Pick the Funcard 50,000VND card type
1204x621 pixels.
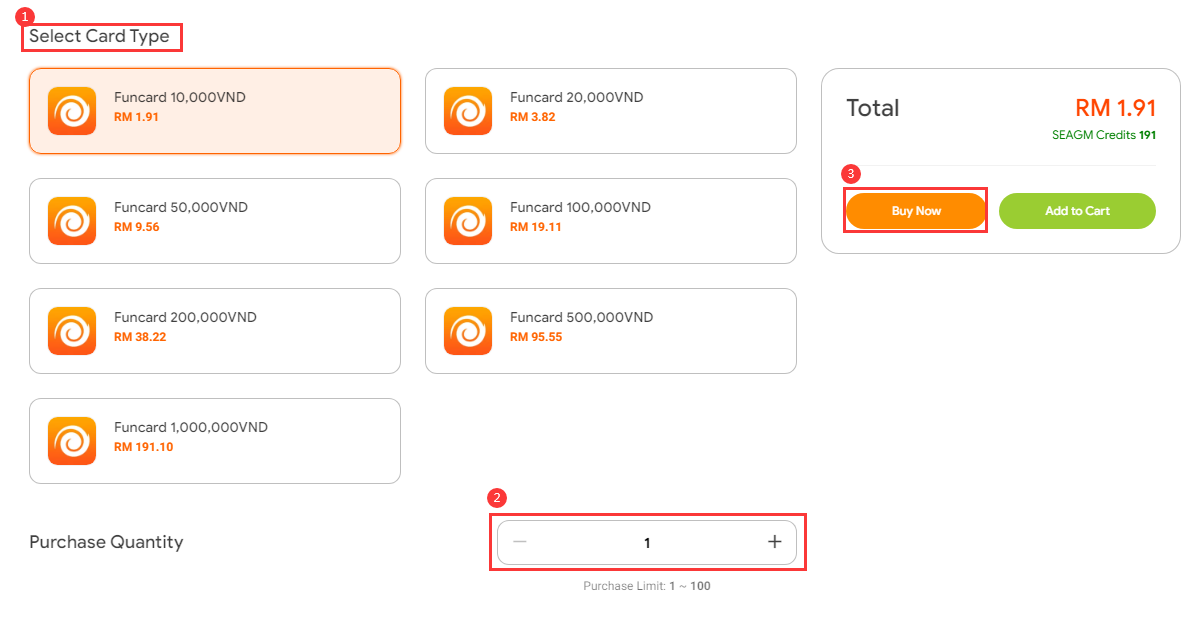tap(215, 221)
